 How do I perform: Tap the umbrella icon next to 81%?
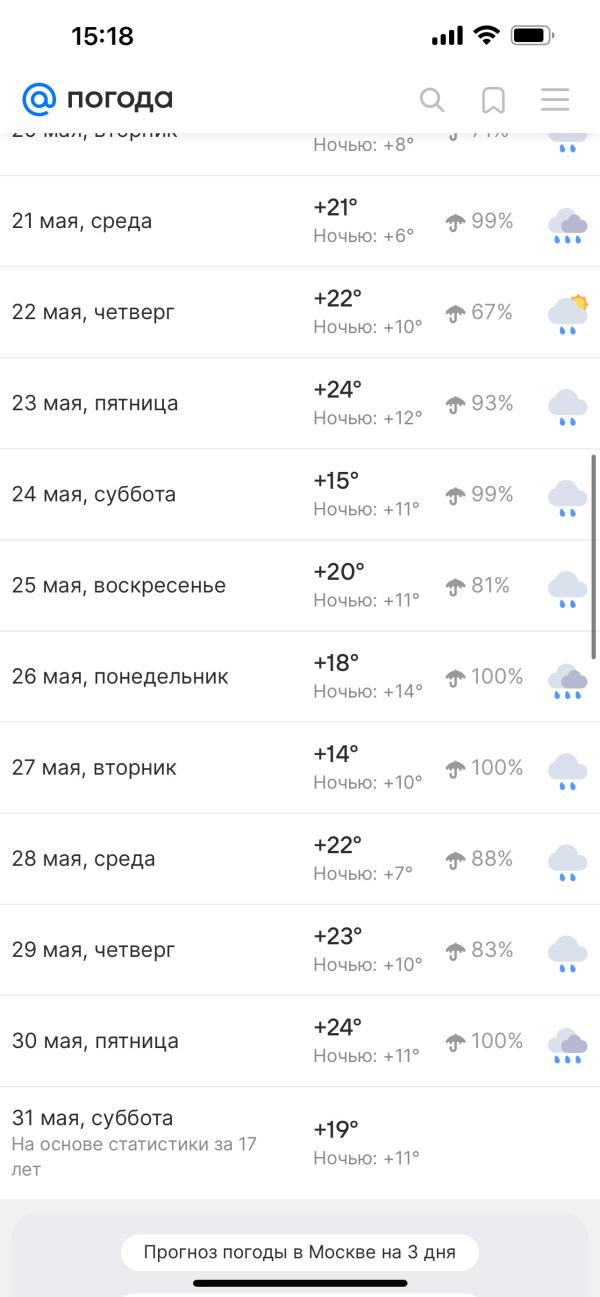[x=456, y=586]
